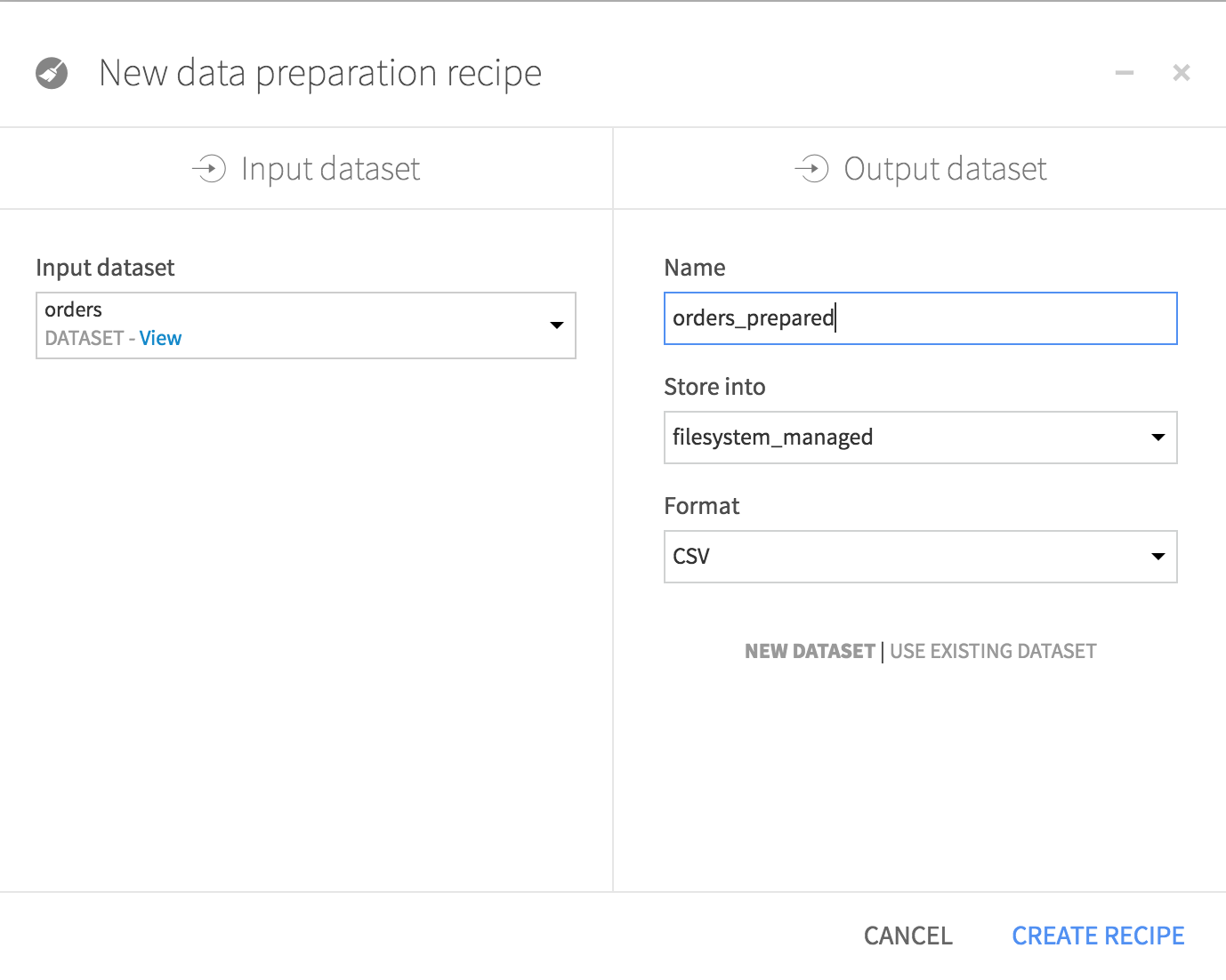The image size is (1226, 980).
Task: Click inside the Name field containing orders_prepared
Action: click(920, 317)
